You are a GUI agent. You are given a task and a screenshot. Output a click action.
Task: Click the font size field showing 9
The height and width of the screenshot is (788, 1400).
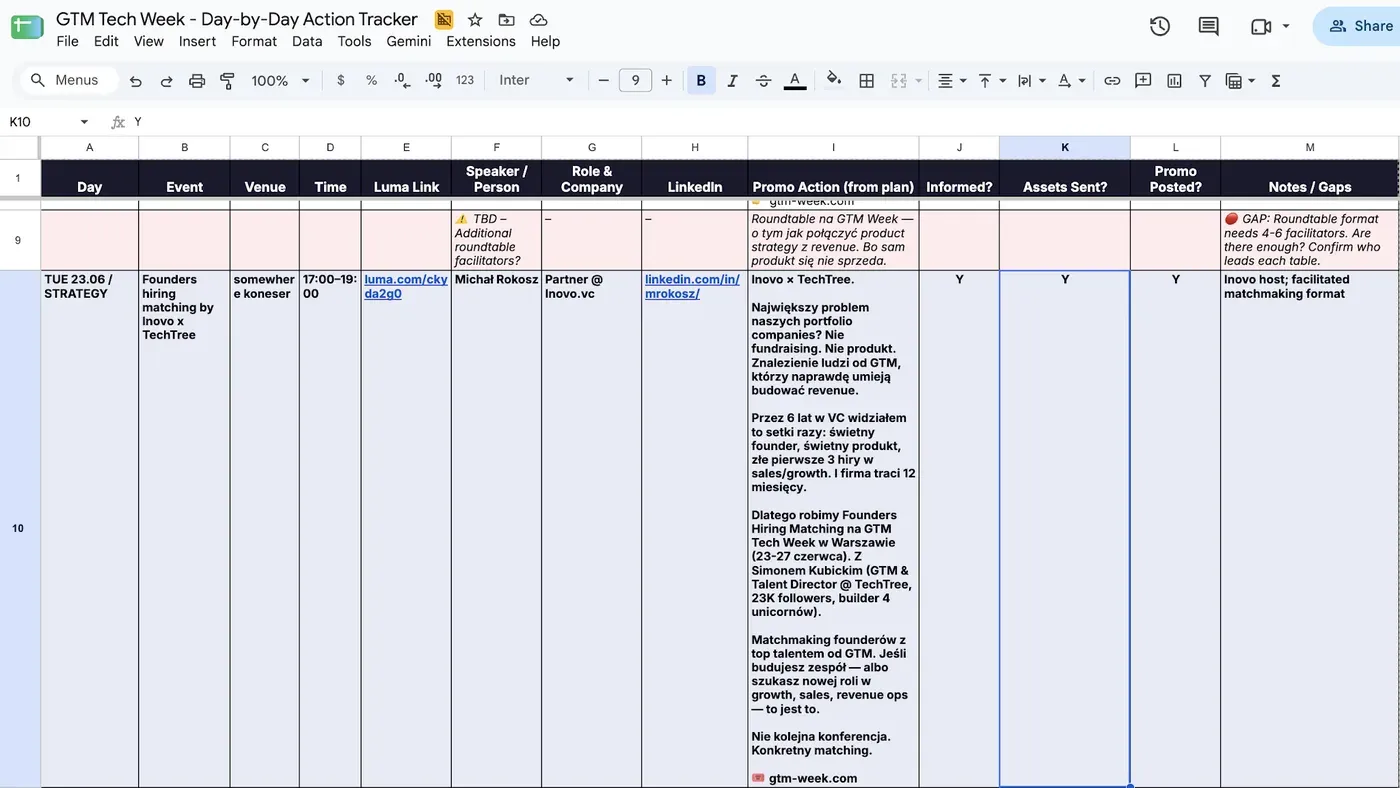[x=635, y=80]
